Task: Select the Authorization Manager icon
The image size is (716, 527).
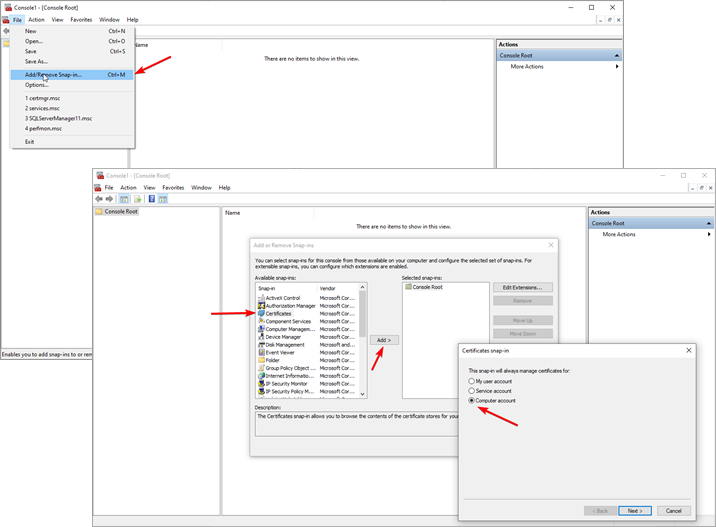Action: (261, 306)
